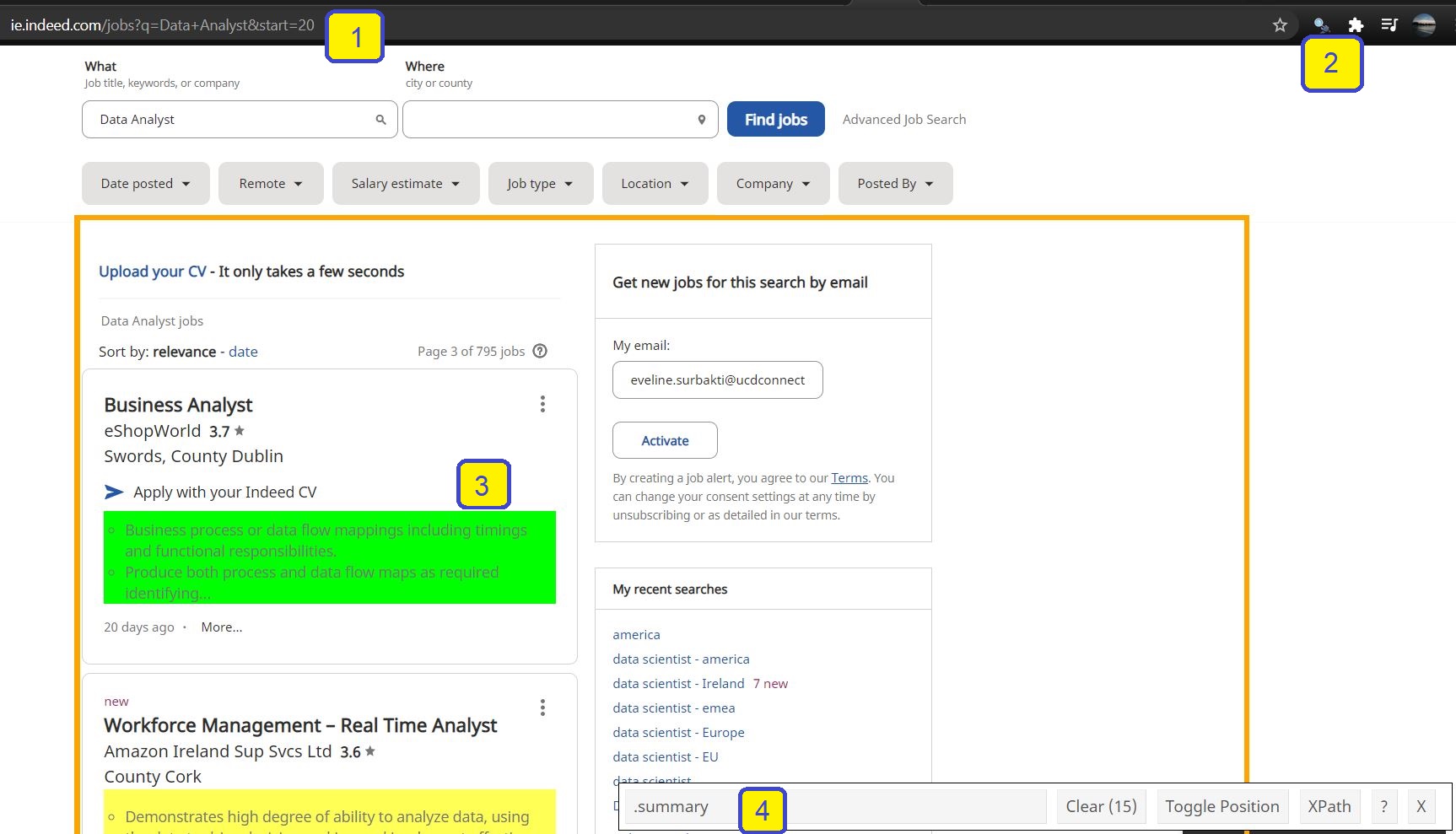
Task: Click the 3.7 rating for eShopWorld
Action: tap(227, 432)
